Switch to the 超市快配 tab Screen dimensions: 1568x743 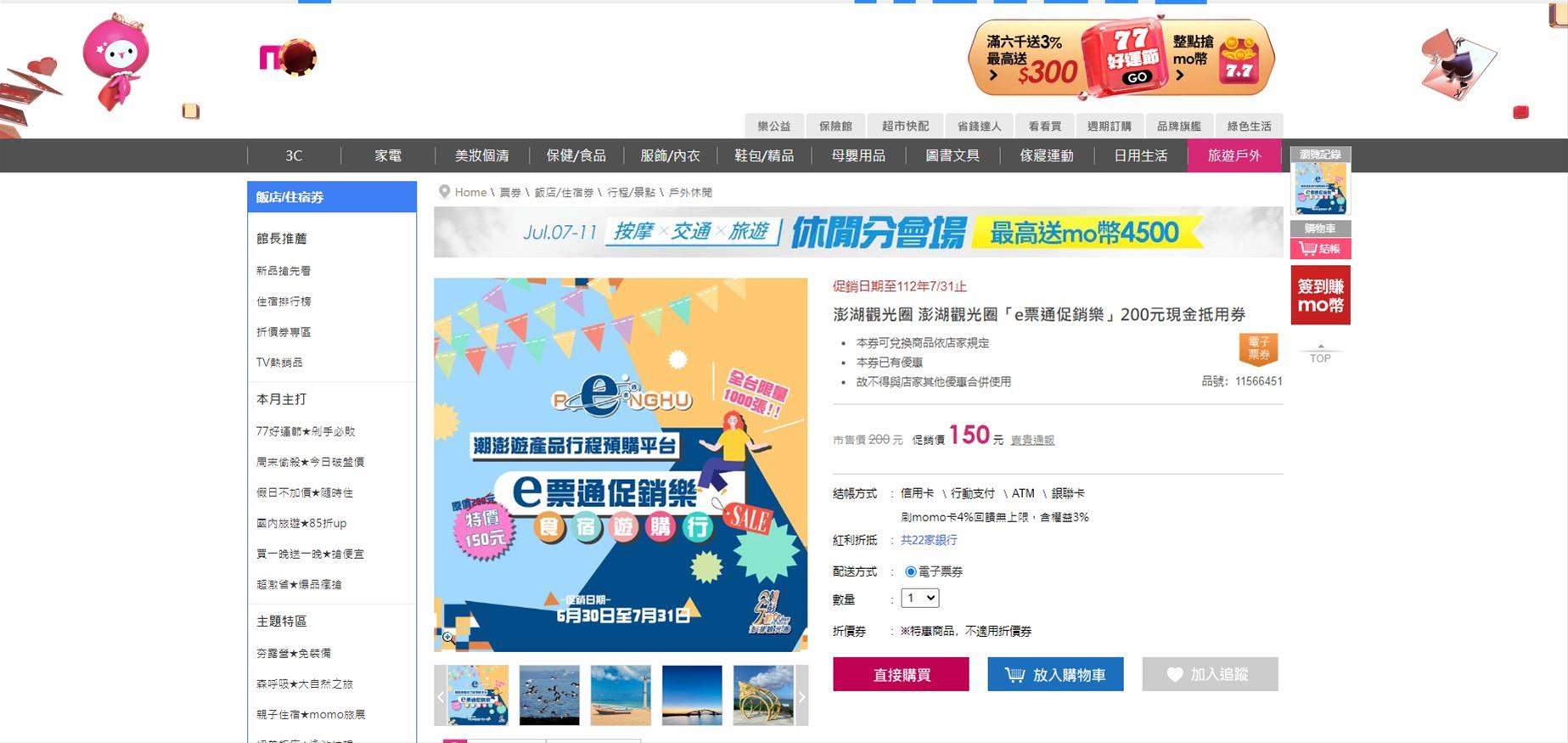[x=905, y=126]
